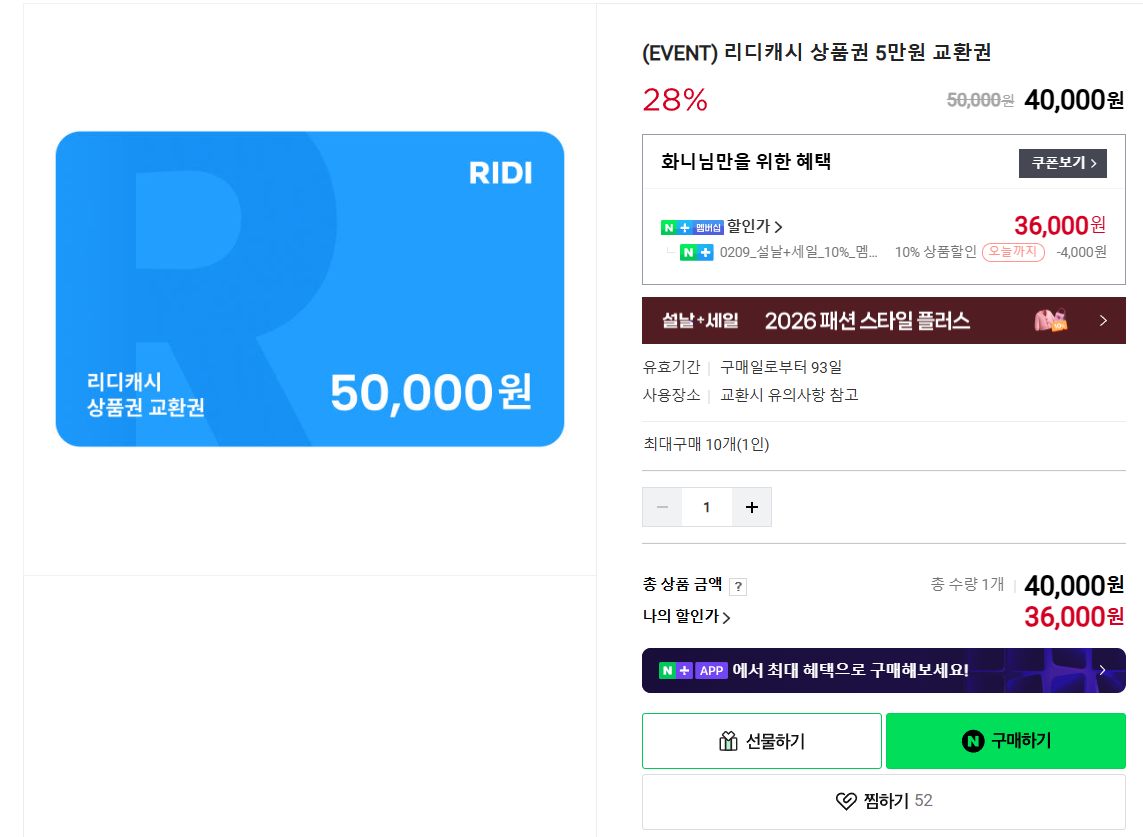Viewport: 1143px width, 837px height.
Task: Click the gift box icon on 선물하기
Action: [728, 741]
